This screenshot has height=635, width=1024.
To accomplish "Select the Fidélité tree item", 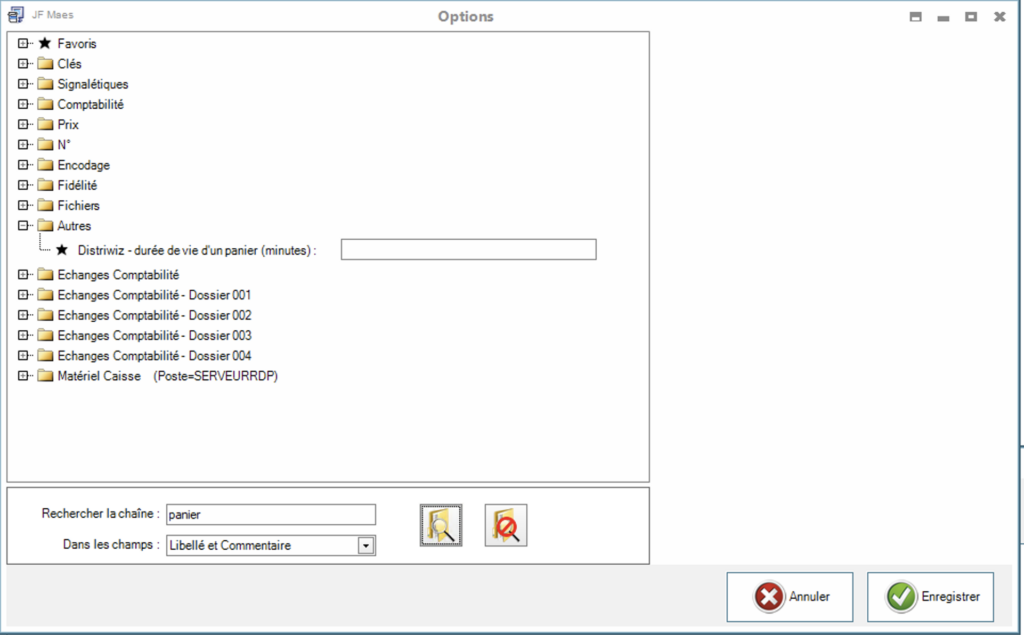I will [77, 185].
